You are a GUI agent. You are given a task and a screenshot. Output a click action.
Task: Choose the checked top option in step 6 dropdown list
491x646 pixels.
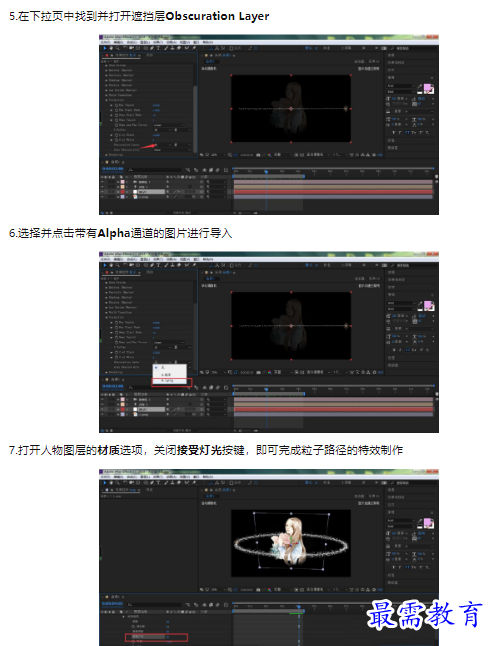click(x=170, y=367)
